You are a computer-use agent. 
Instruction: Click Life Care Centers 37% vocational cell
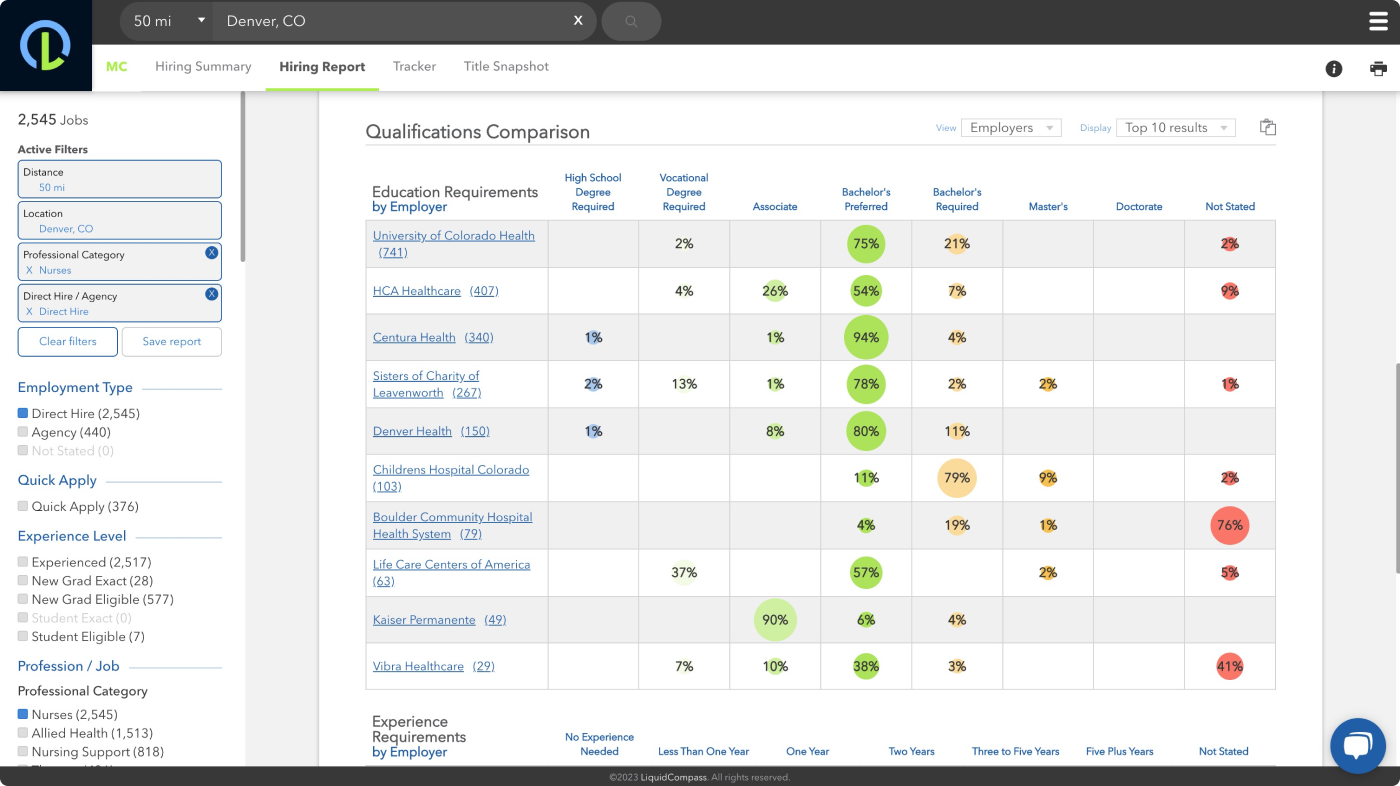coord(684,572)
